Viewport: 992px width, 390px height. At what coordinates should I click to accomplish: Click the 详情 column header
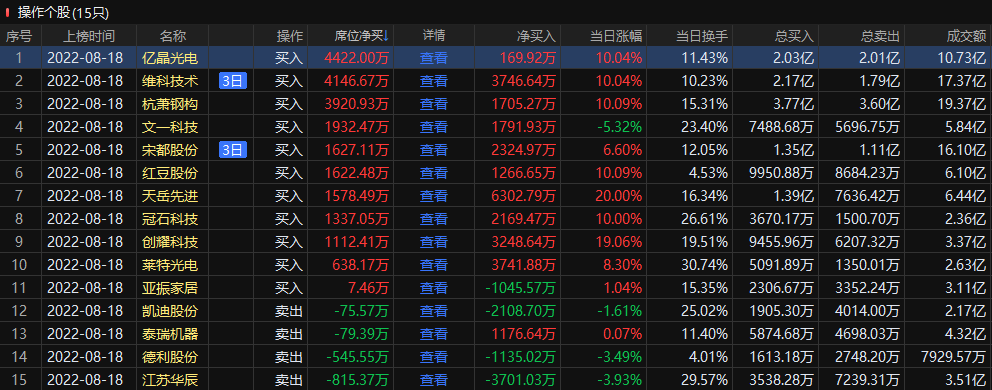click(x=434, y=35)
